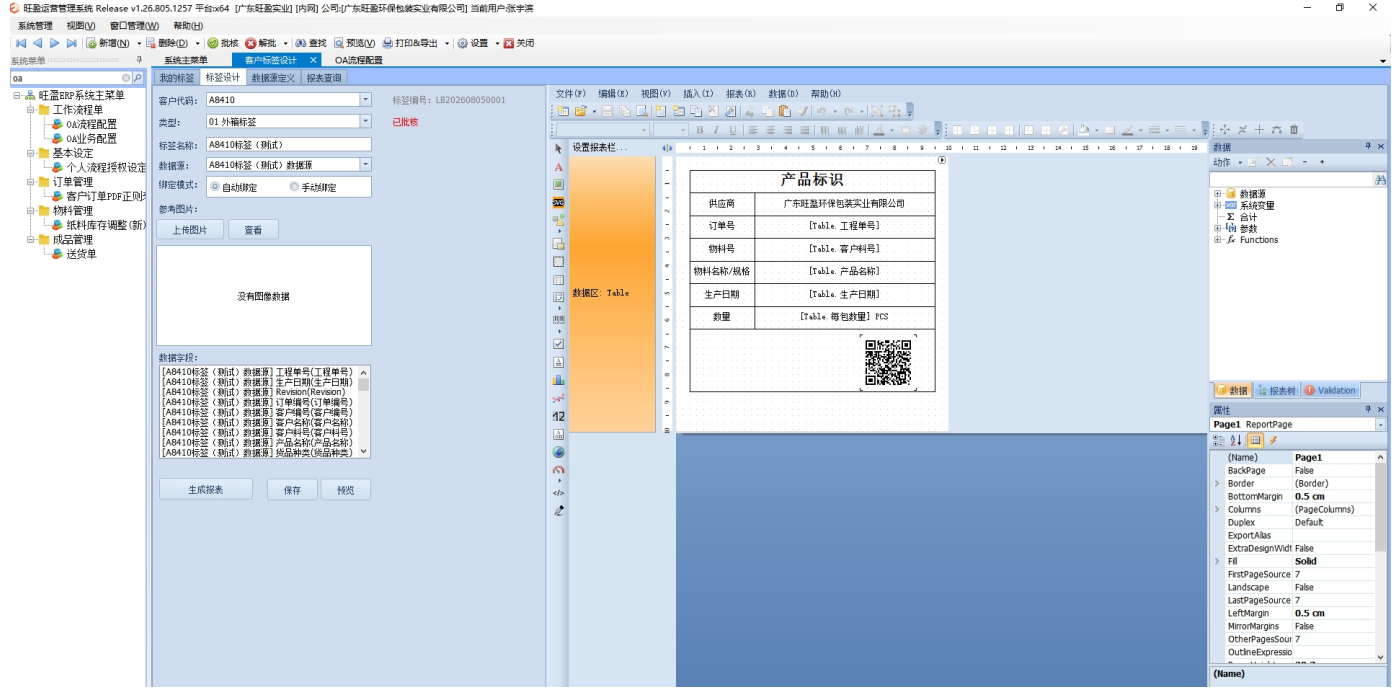This screenshot has height=689, width=1394.
Task: Collapse 工作流程单 tree folder
Action: [x=31, y=110]
